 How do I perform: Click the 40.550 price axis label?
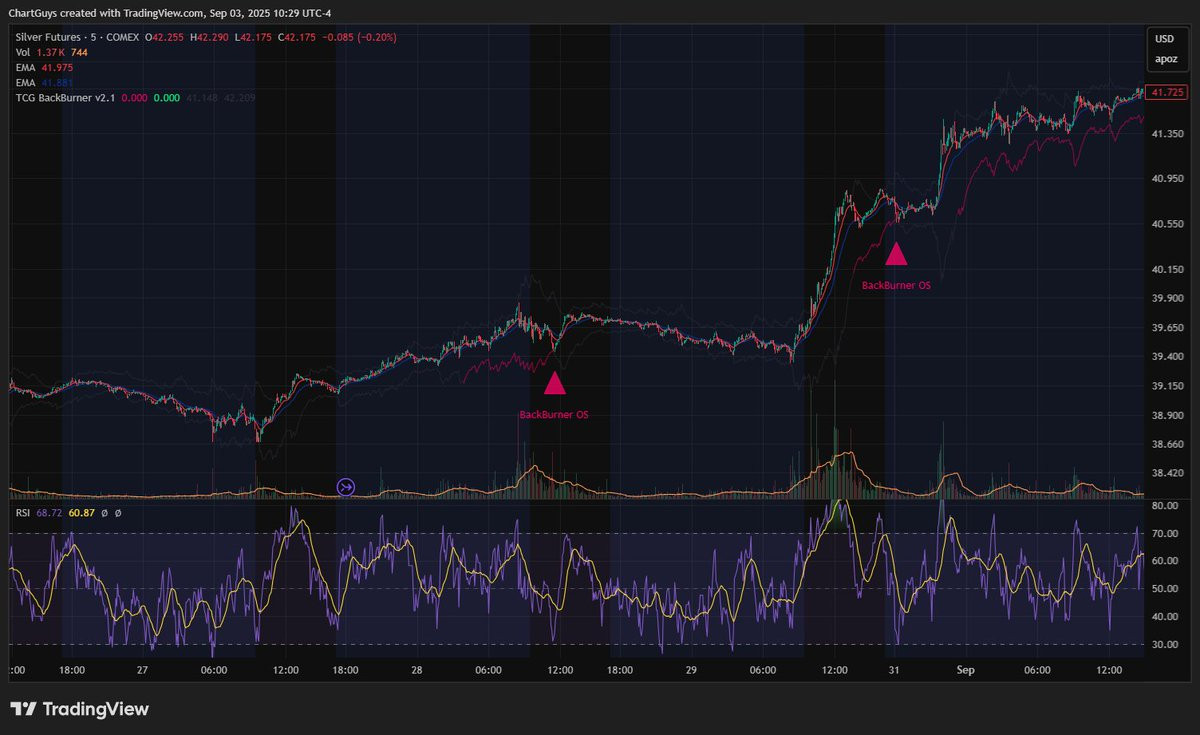[1166, 224]
